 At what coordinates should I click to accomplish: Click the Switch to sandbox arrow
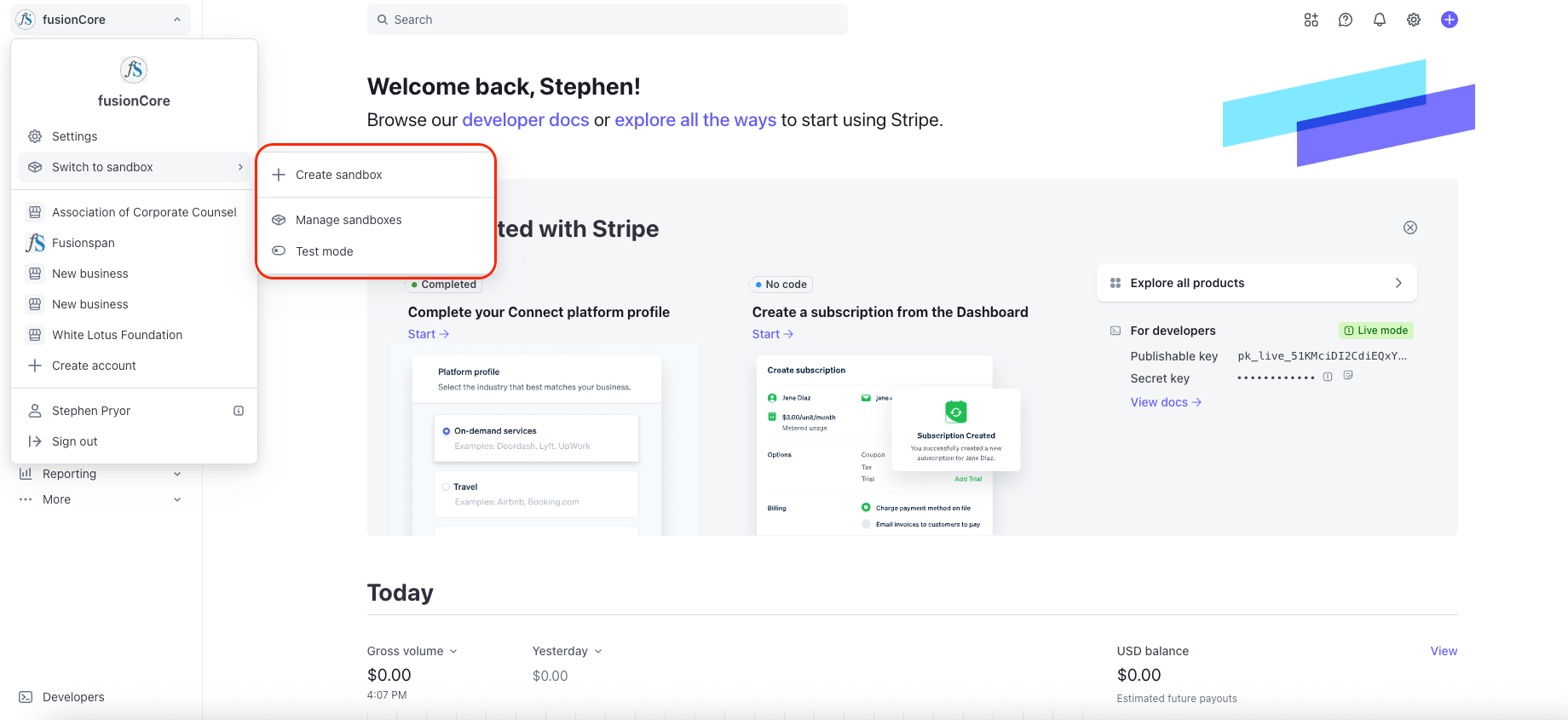(x=240, y=167)
